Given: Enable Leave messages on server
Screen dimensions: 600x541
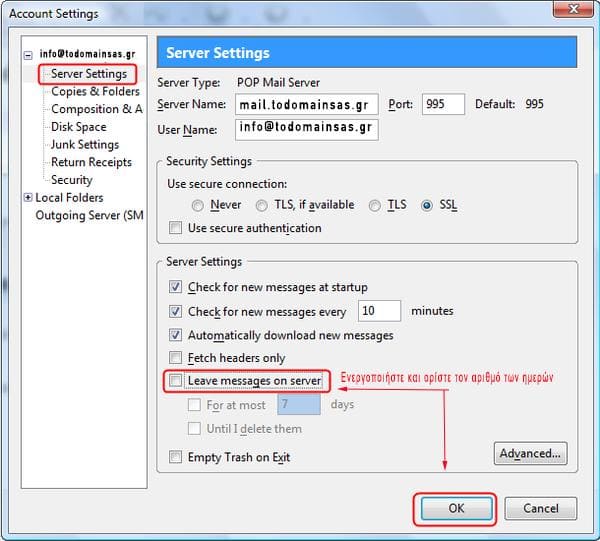Looking at the screenshot, I should click(x=176, y=381).
